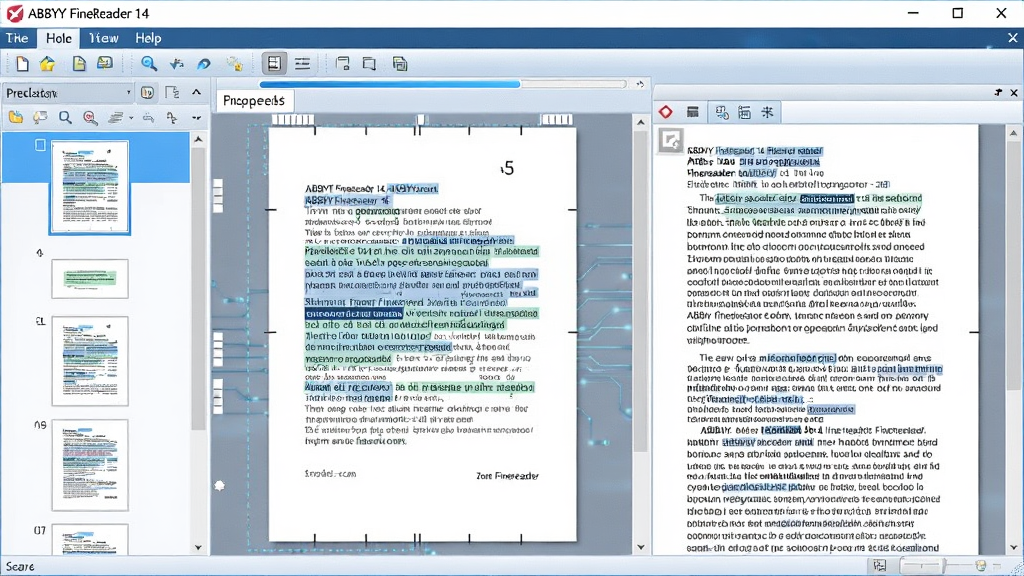
Task: Toggle the first highlighted icon in text pane toolbar
Action: (722, 112)
